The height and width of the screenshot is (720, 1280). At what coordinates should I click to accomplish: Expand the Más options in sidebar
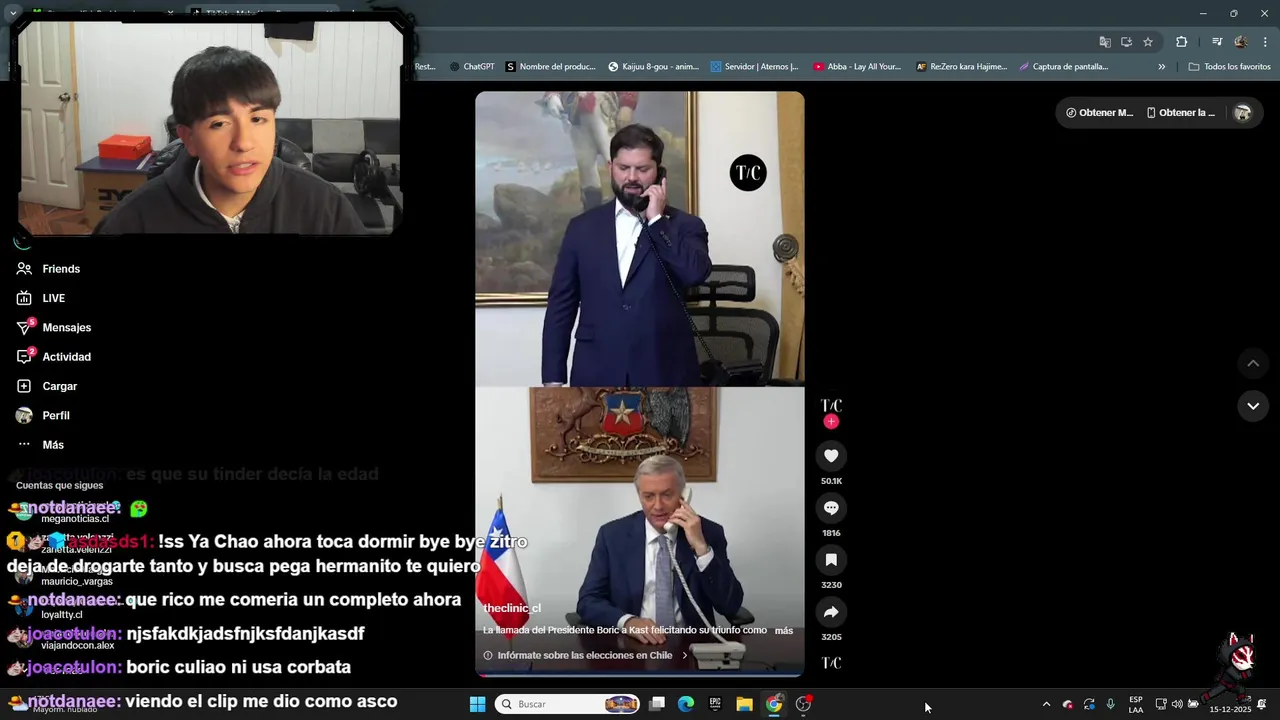(x=40, y=445)
